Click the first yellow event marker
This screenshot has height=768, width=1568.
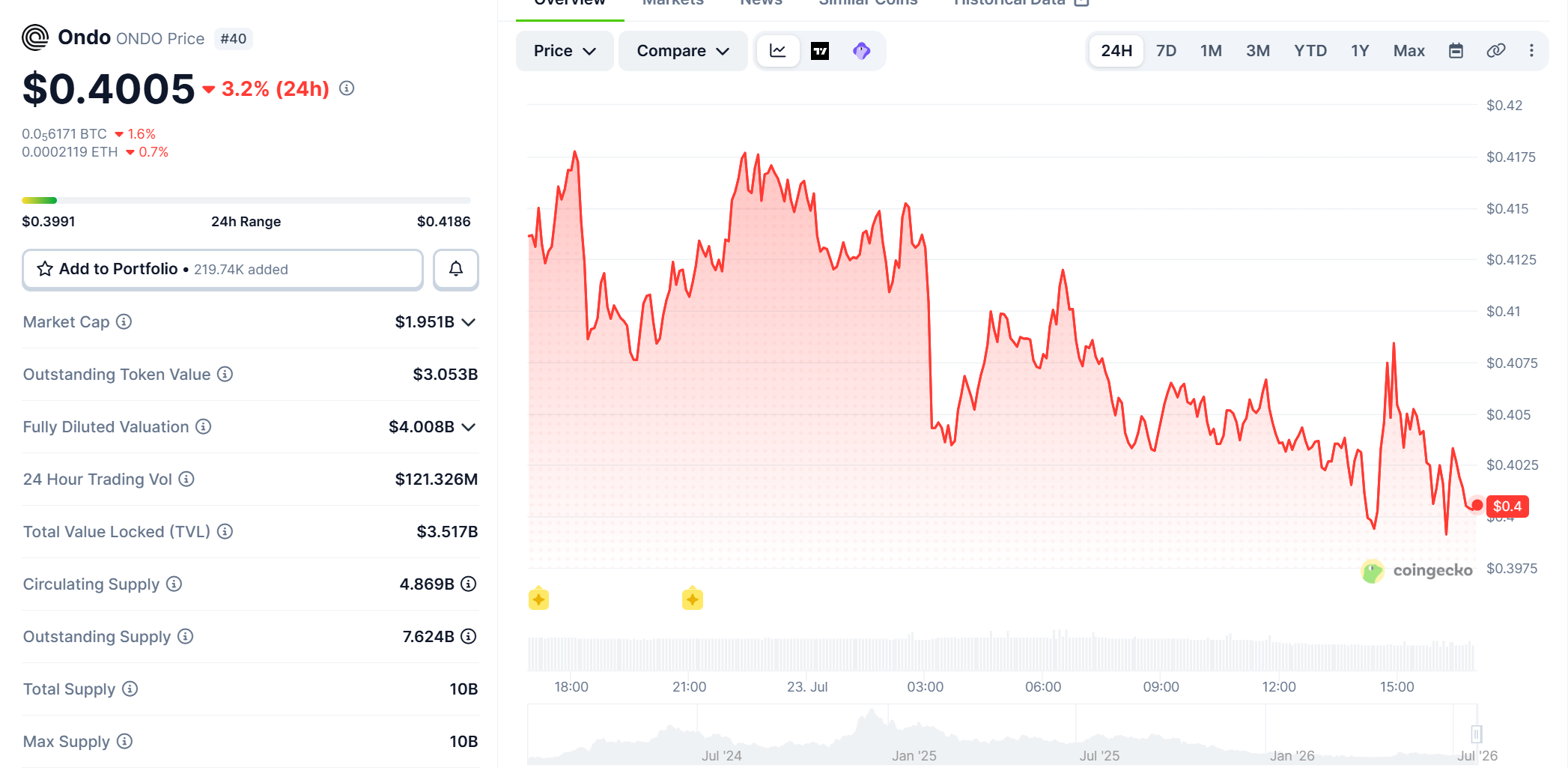click(x=538, y=599)
